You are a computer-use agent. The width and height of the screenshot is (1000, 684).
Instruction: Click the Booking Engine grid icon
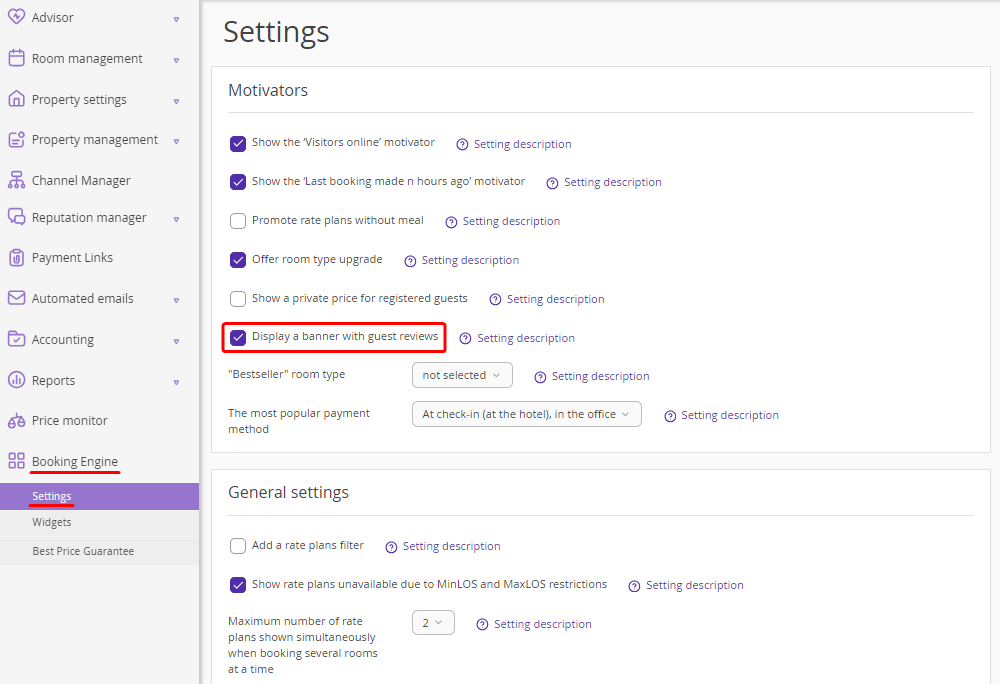tap(17, 461)
